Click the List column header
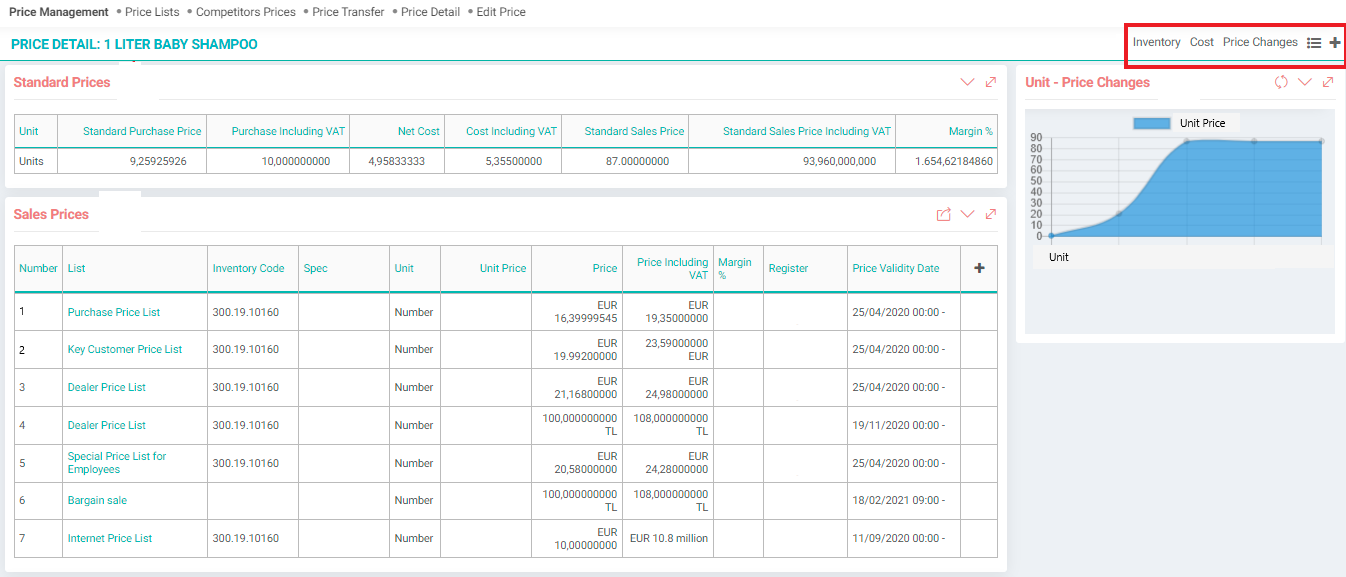This screenshot has height=577, width=1346. pos(76,268)
